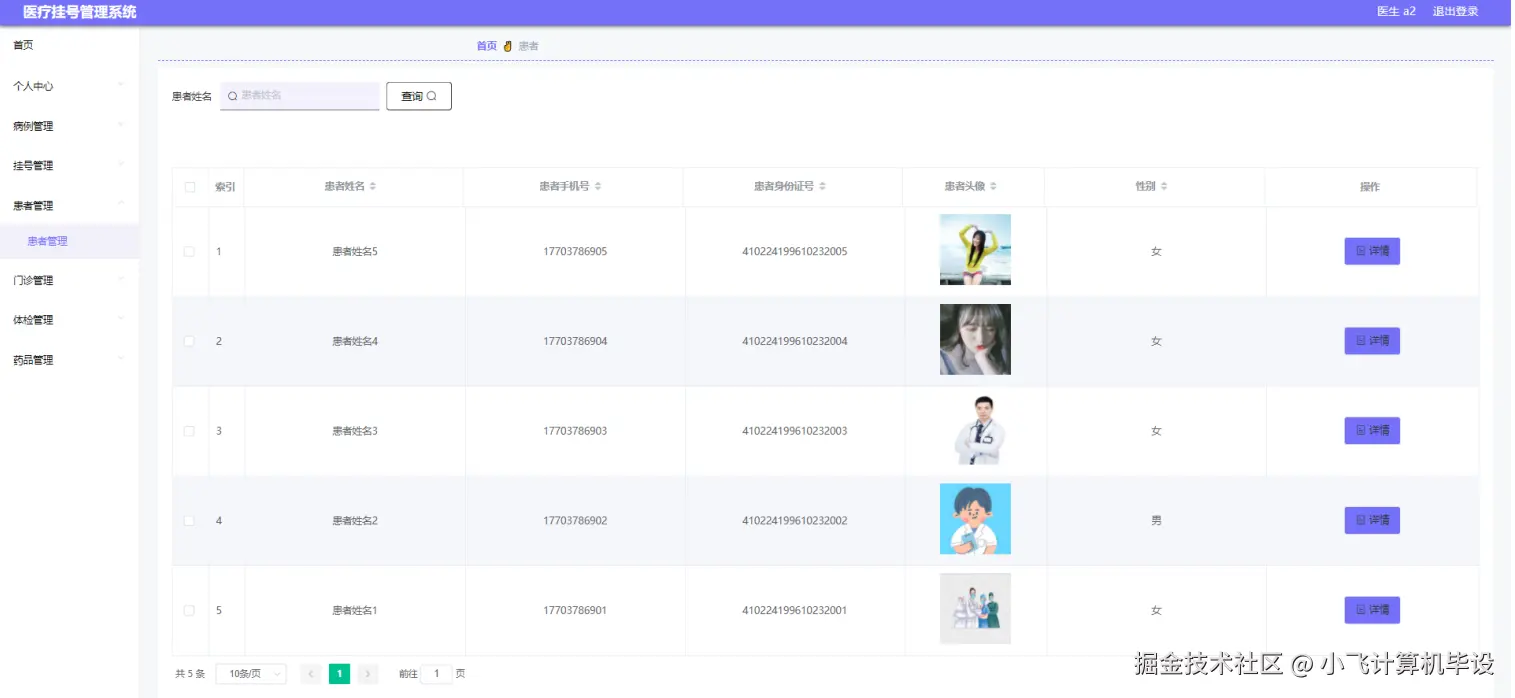Click the 医疗挂号管理系统 title
Screen dimensions: 1515x698
(x=80, y=12)
